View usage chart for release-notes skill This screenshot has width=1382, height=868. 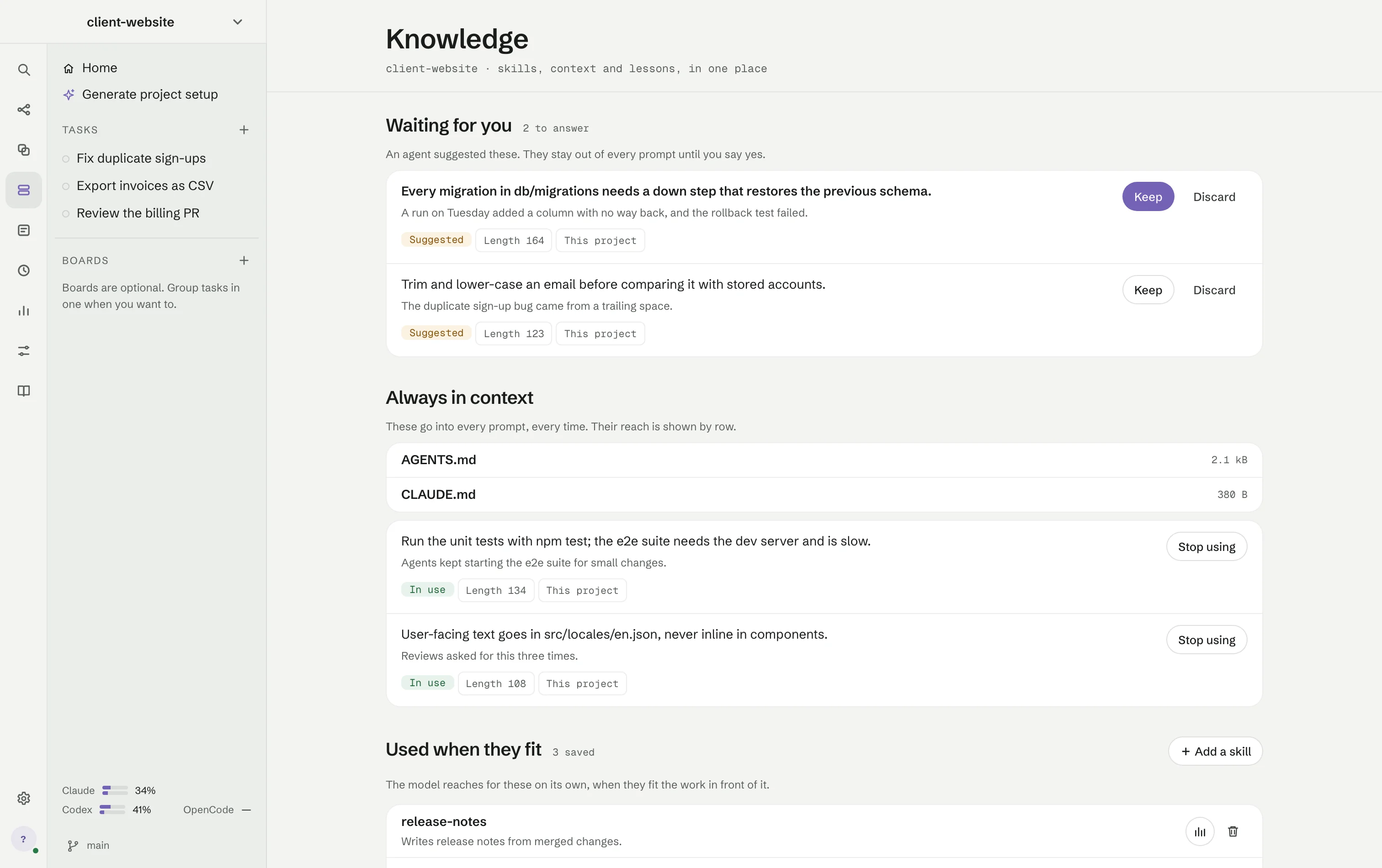point(1200,831)
